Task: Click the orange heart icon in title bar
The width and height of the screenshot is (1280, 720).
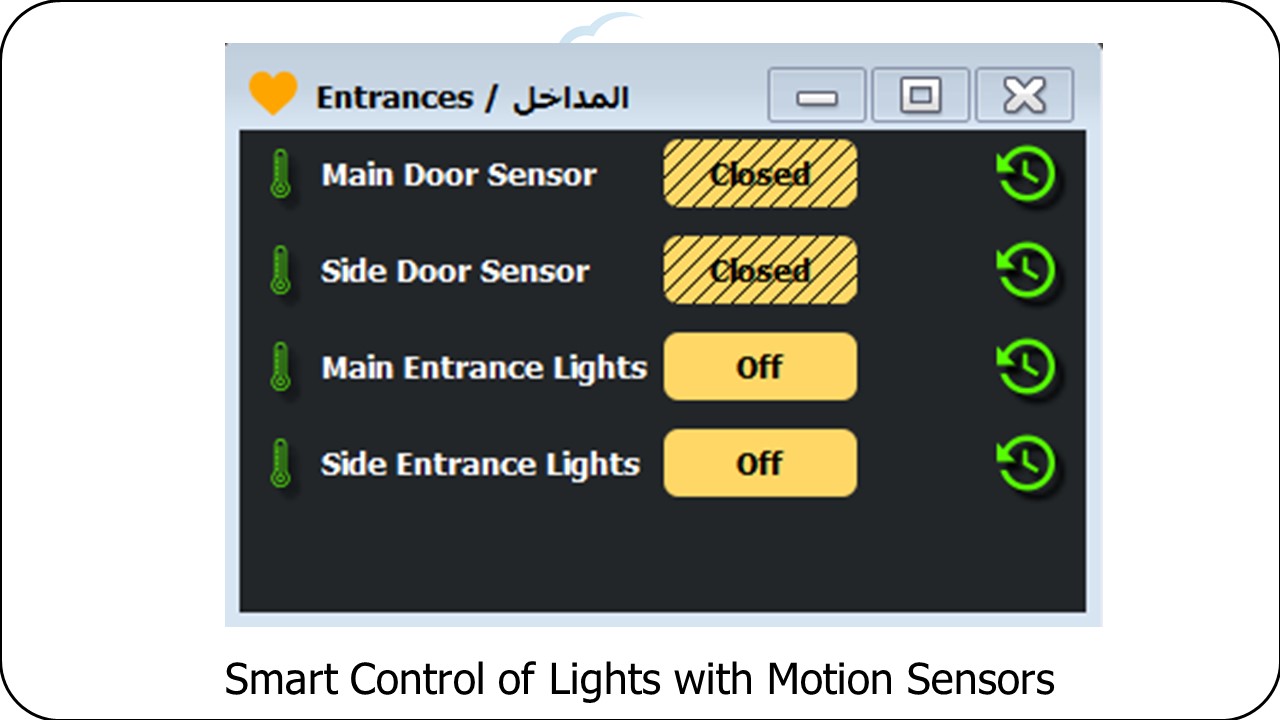Action: pyautogui.click(x=273, y=94)
